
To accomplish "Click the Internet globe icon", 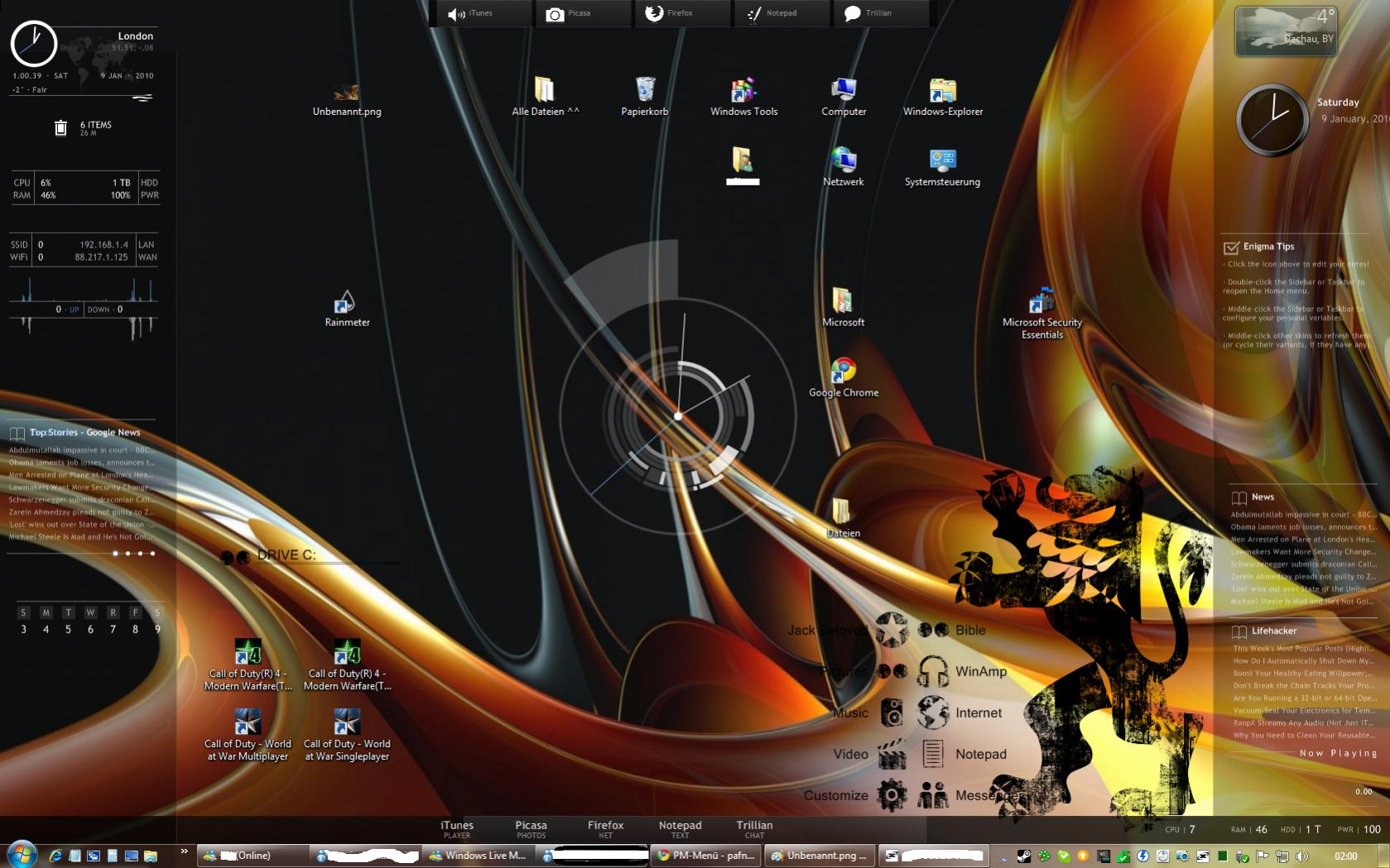I will point(933,712).
